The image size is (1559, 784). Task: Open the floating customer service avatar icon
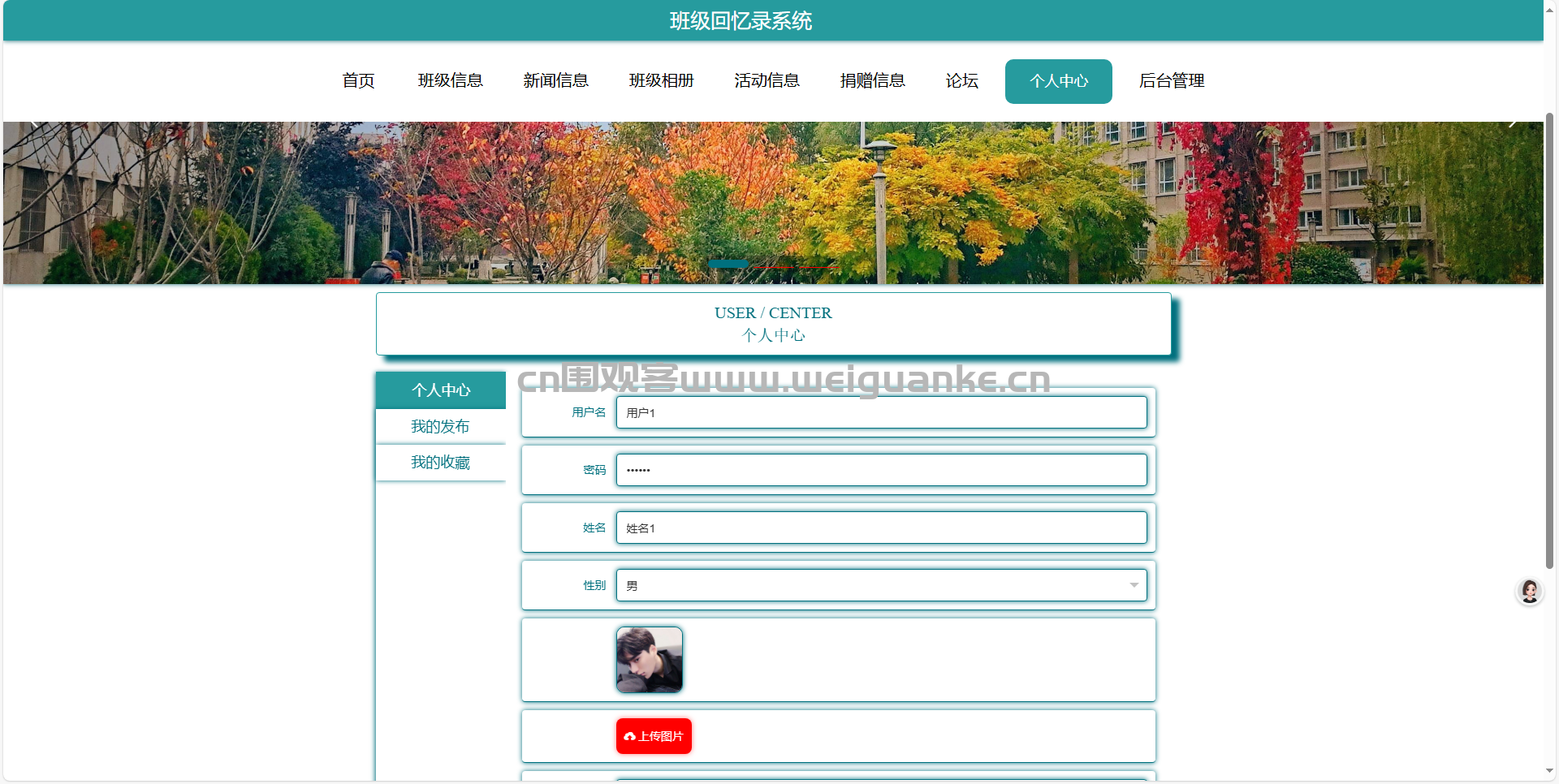tap(1530, 591)
